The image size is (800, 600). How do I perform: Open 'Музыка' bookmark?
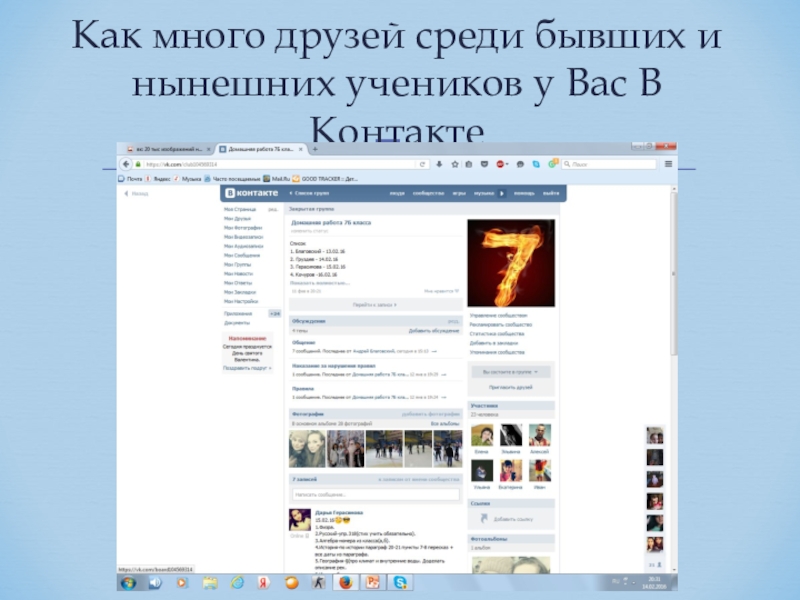pyautogui.click(x=188, y=179)
